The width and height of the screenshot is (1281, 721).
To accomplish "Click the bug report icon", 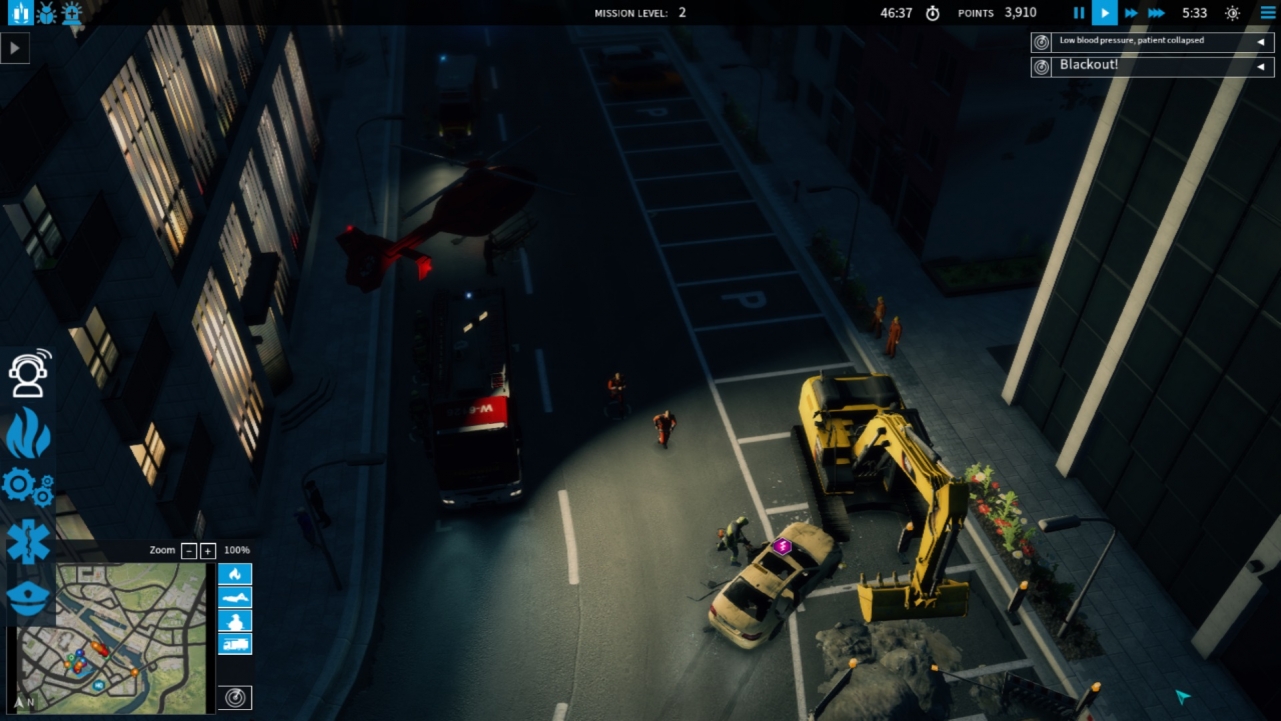I will pyautogui.click(x=47, y=13).
